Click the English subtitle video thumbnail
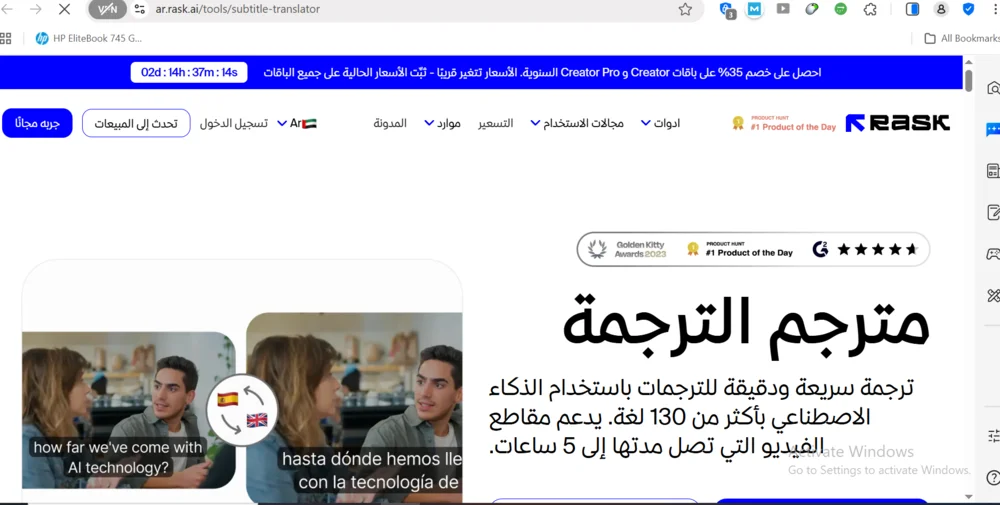Screen dimensions: 1000x505 129,410
